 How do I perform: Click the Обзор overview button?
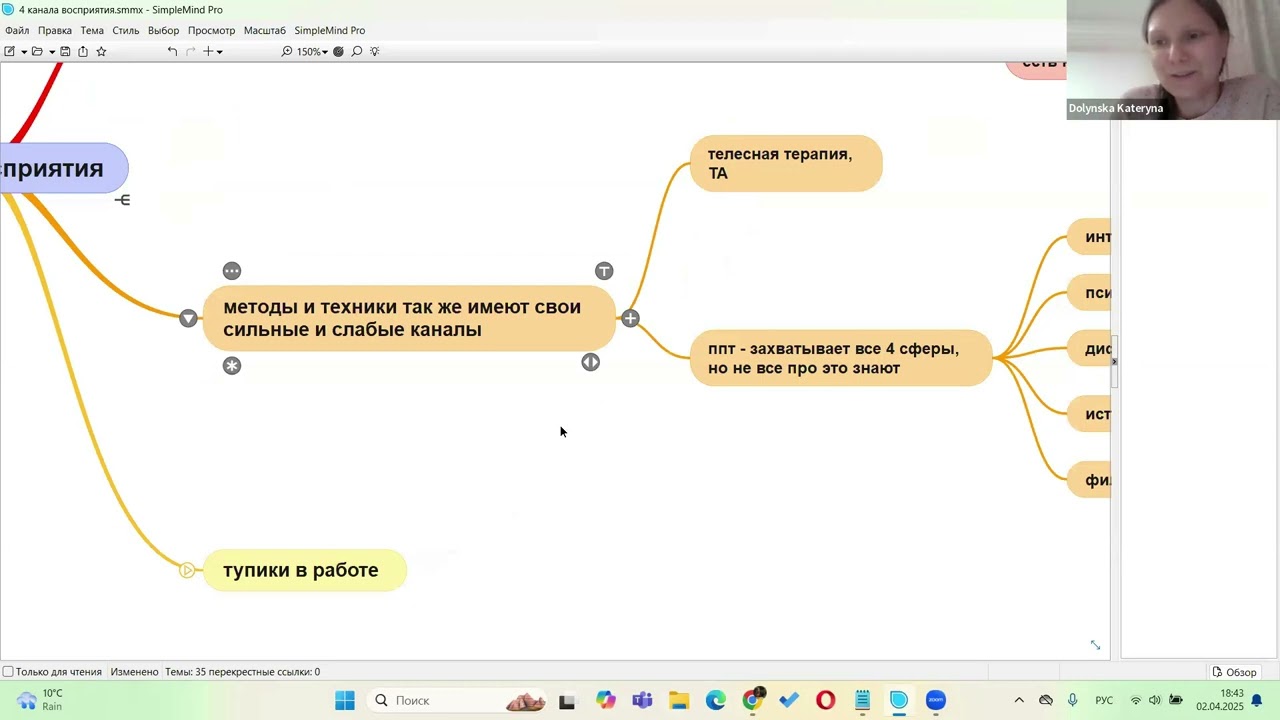1234,672
